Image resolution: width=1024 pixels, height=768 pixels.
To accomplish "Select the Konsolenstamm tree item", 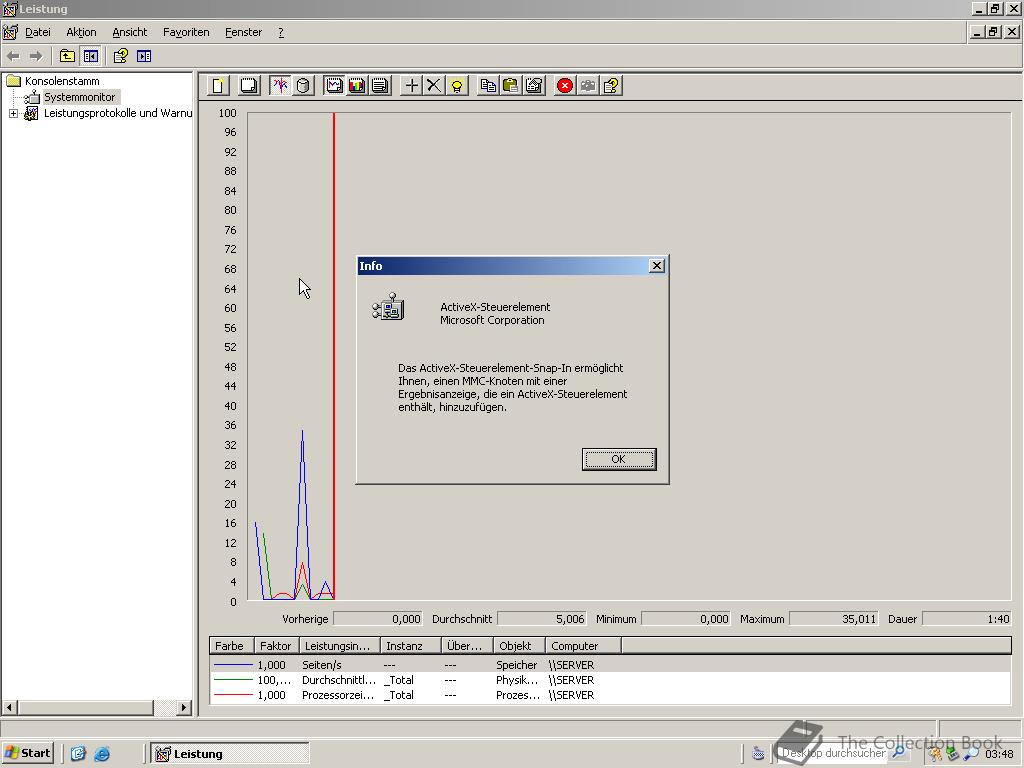I will point(62,81).
